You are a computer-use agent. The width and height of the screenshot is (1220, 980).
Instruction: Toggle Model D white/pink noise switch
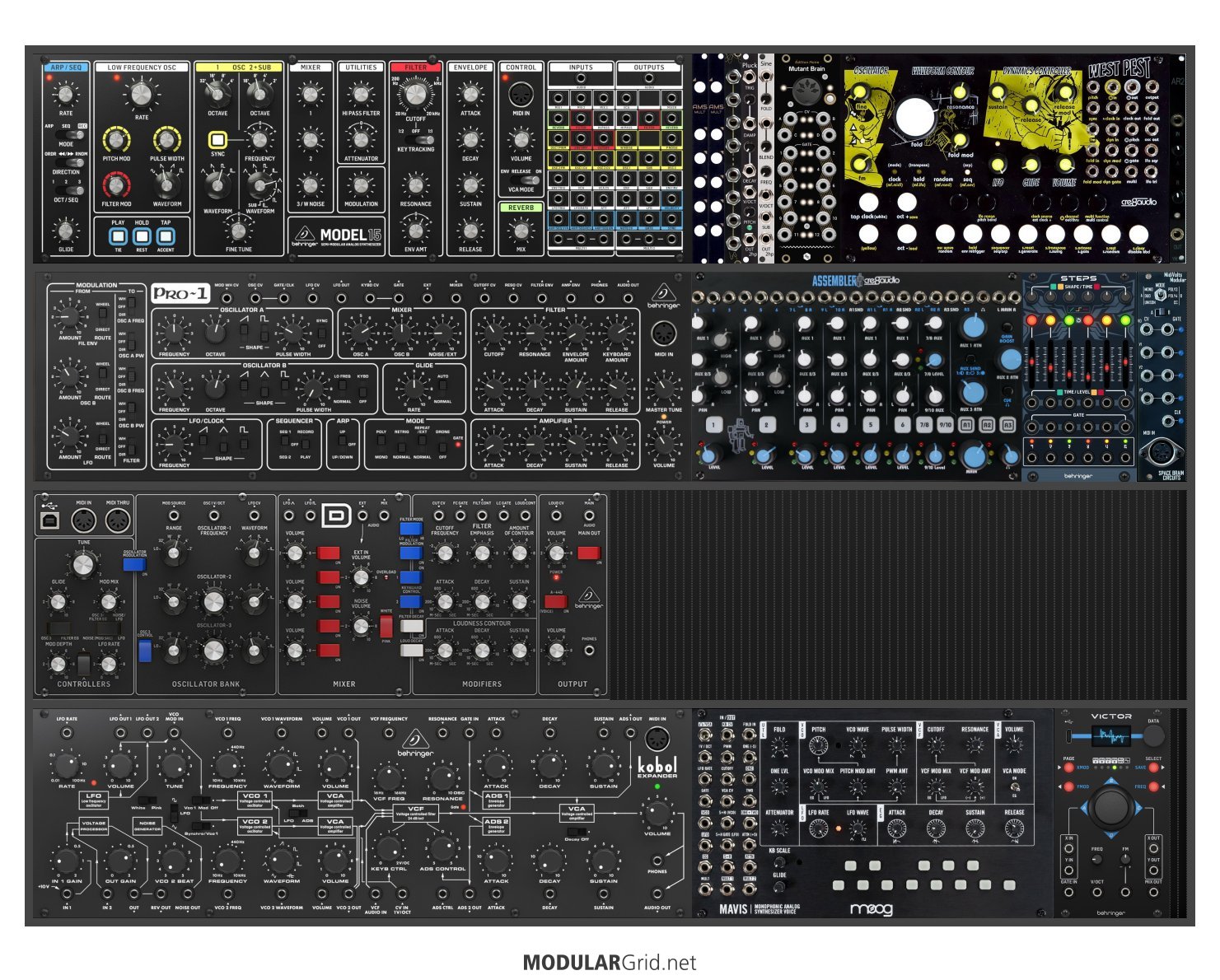pyautogui.click(x=386, y=626)
